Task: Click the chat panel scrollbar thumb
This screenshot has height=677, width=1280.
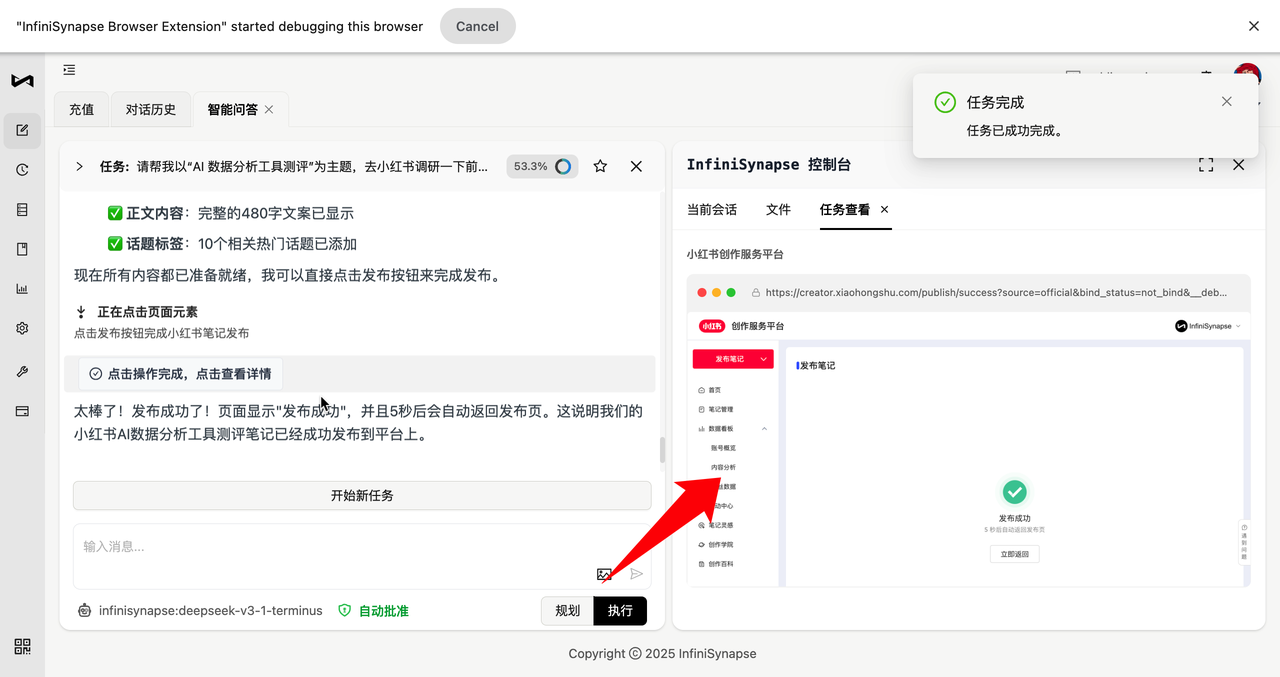Action: point(662,450)
